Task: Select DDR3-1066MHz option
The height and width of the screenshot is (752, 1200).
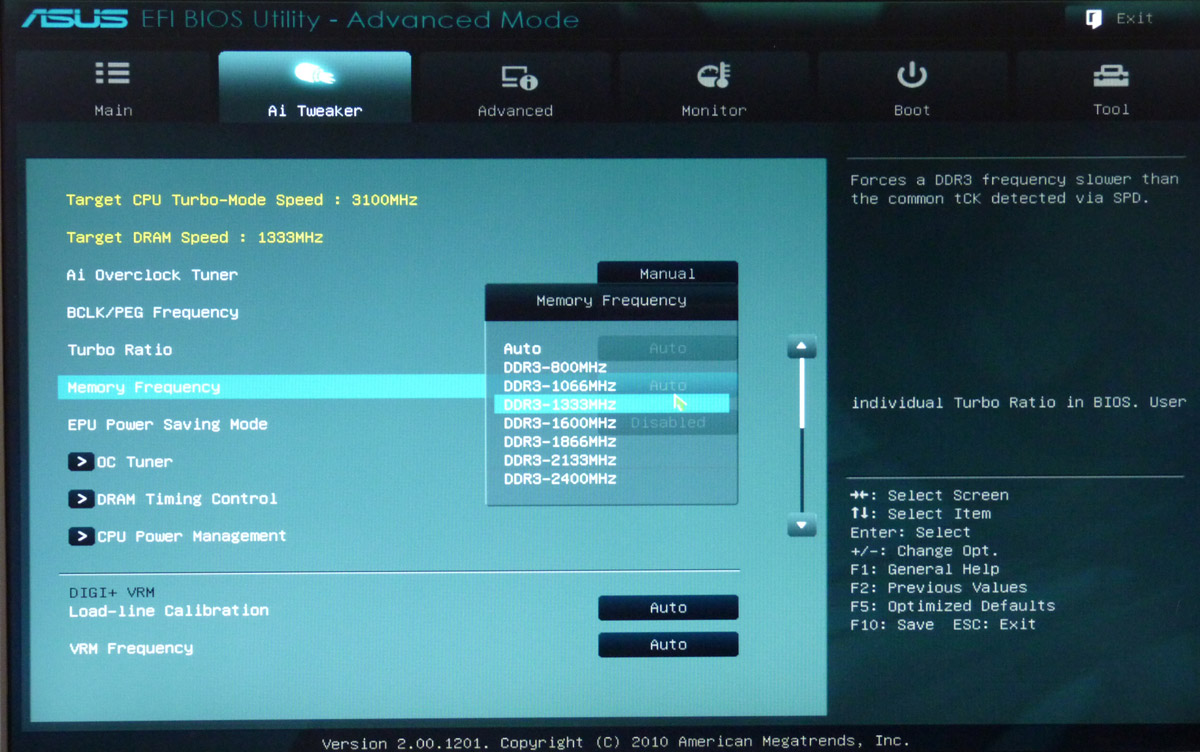Action: click(559, 386)
